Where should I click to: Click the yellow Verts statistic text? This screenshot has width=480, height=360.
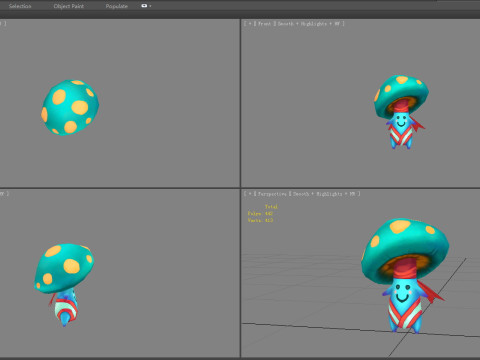260,220
